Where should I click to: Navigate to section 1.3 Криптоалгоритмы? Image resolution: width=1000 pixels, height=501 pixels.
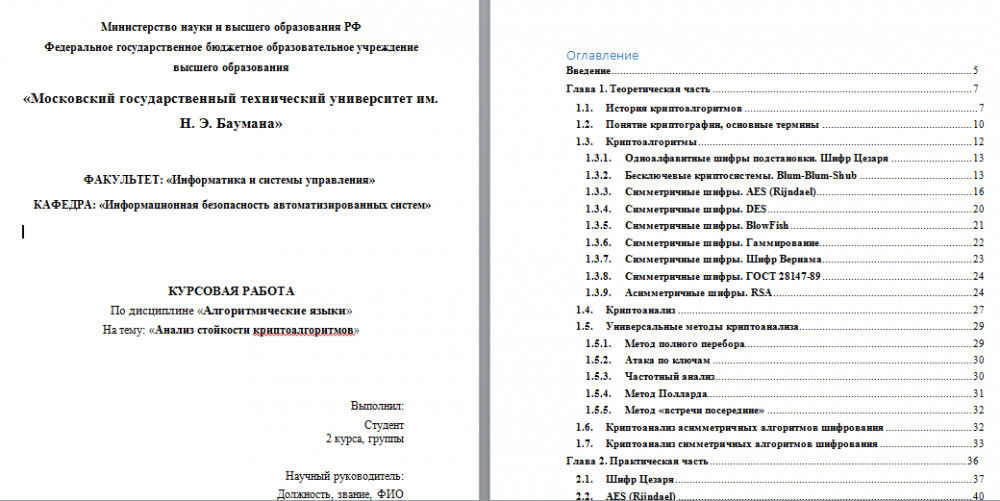click(x=652, y=143)
